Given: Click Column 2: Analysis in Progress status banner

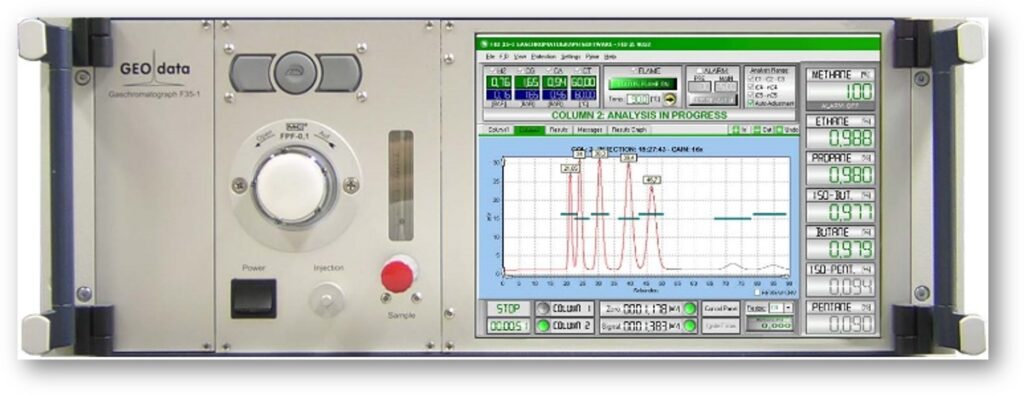Looking at the screenshot, I should click(x=639, y=115).
